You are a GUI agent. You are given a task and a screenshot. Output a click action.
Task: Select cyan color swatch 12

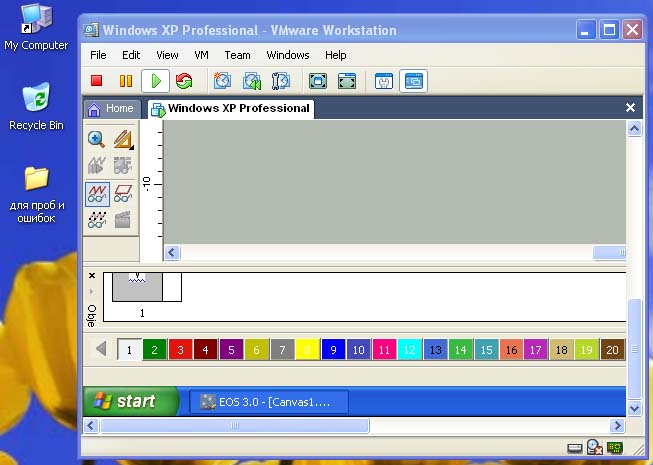tap(410, 350)
